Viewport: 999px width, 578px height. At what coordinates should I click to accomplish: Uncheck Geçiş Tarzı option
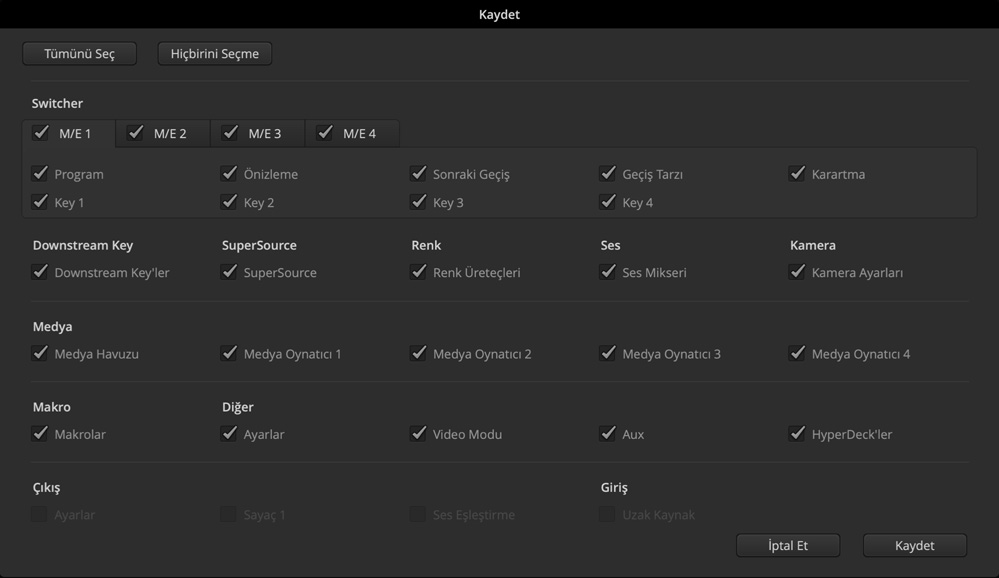tap(607, 174)
